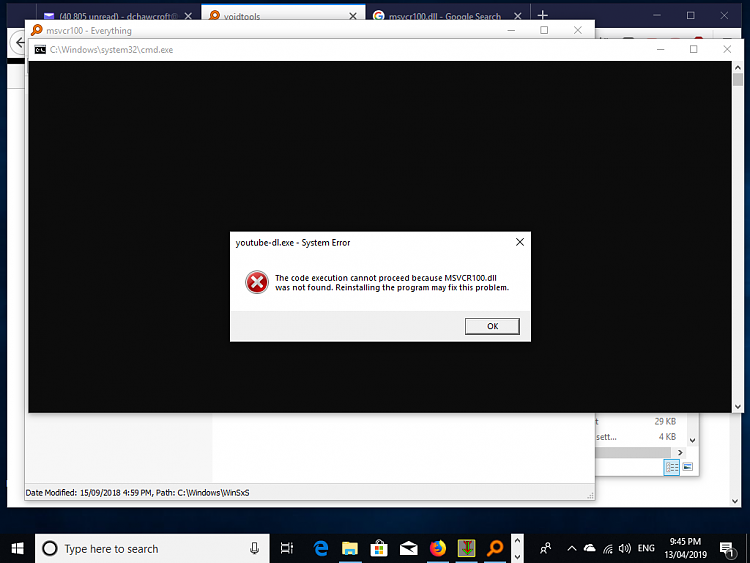Screen dimensions: 750x563
Task: Click the horizontal scroll right arrow
Action: tap(680, 453)
